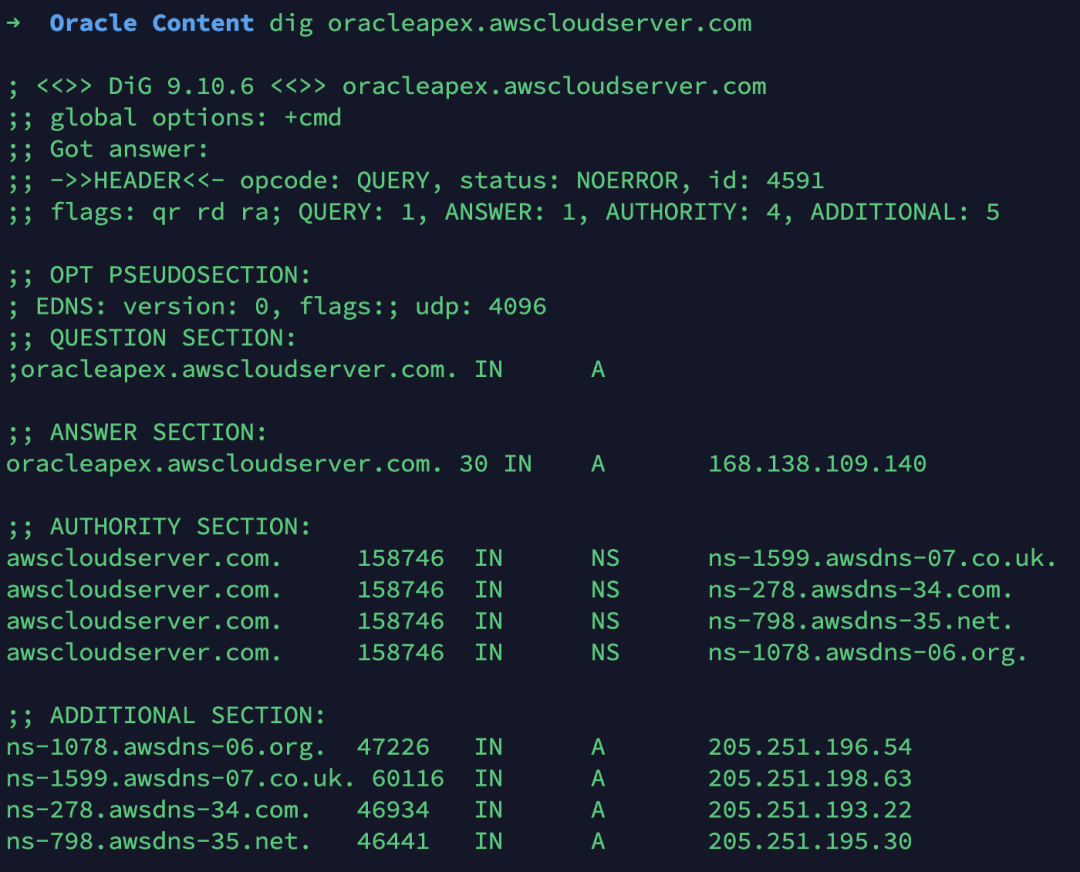Click the 'QUESTION SECTION' heading
The width and height of the screenshot is (1080, 872).
tap(173, 338)
